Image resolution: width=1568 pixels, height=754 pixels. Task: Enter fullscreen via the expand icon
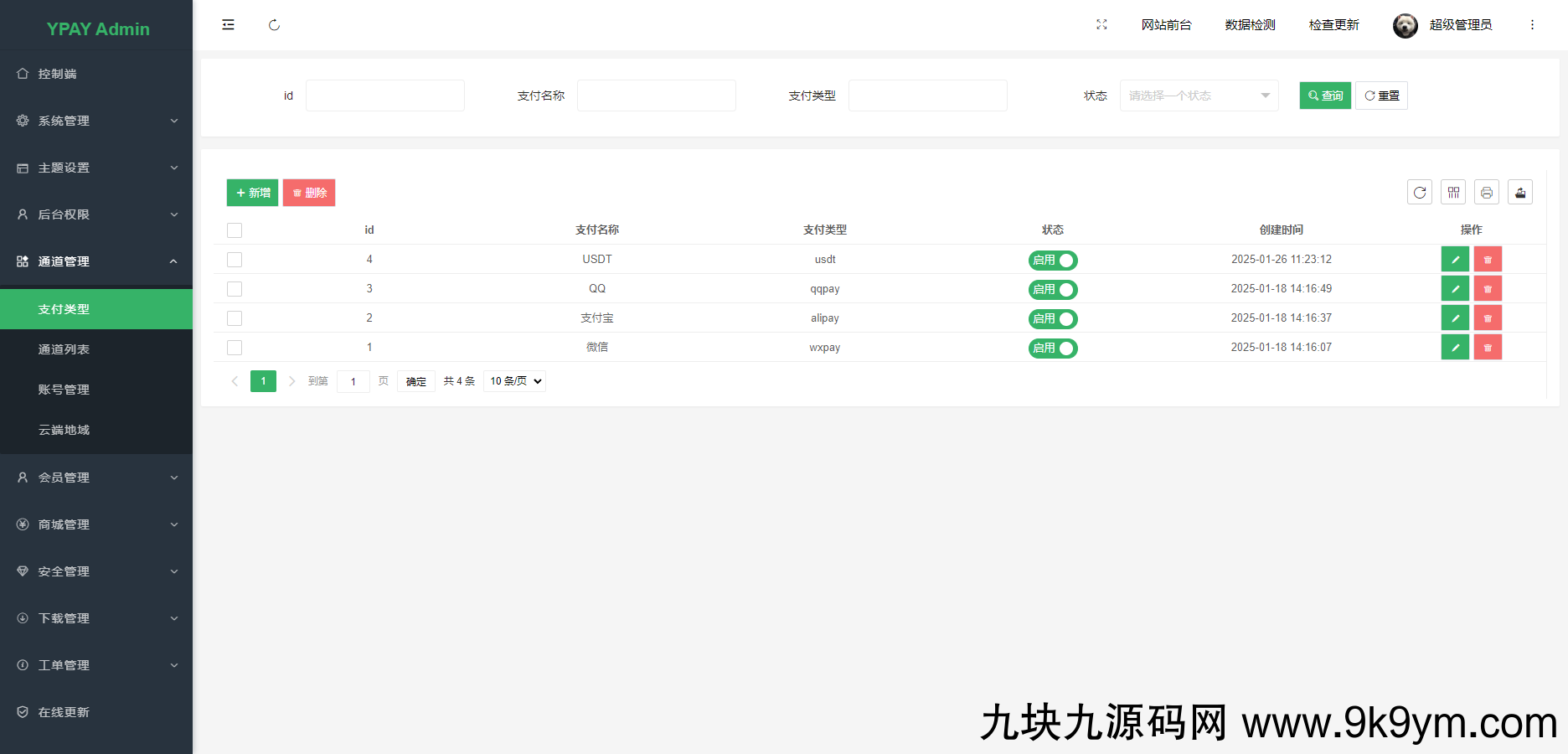point(1101,24)
